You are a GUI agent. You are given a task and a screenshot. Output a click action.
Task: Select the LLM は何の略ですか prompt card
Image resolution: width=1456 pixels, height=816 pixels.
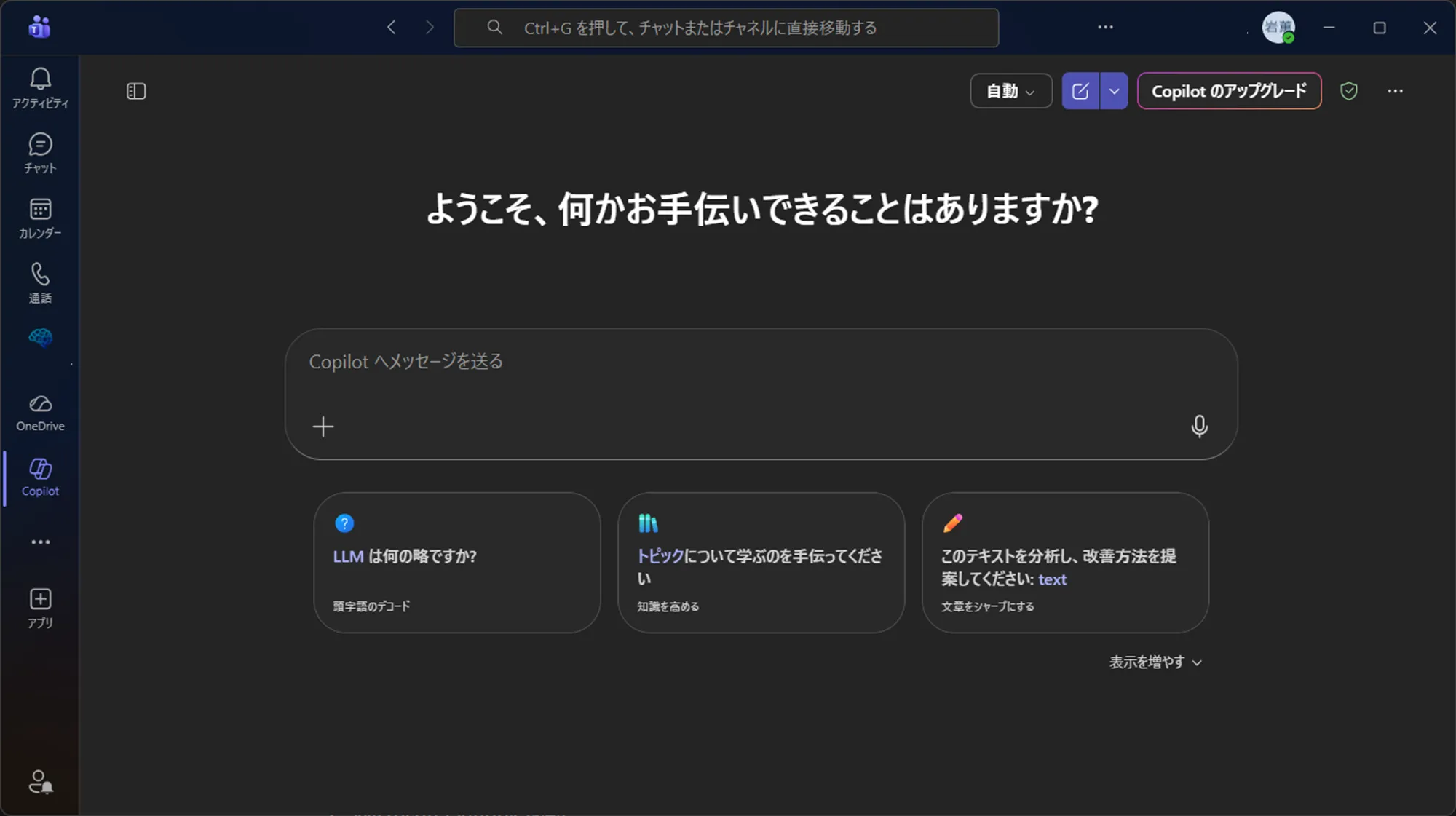click(x=457, y=563)
